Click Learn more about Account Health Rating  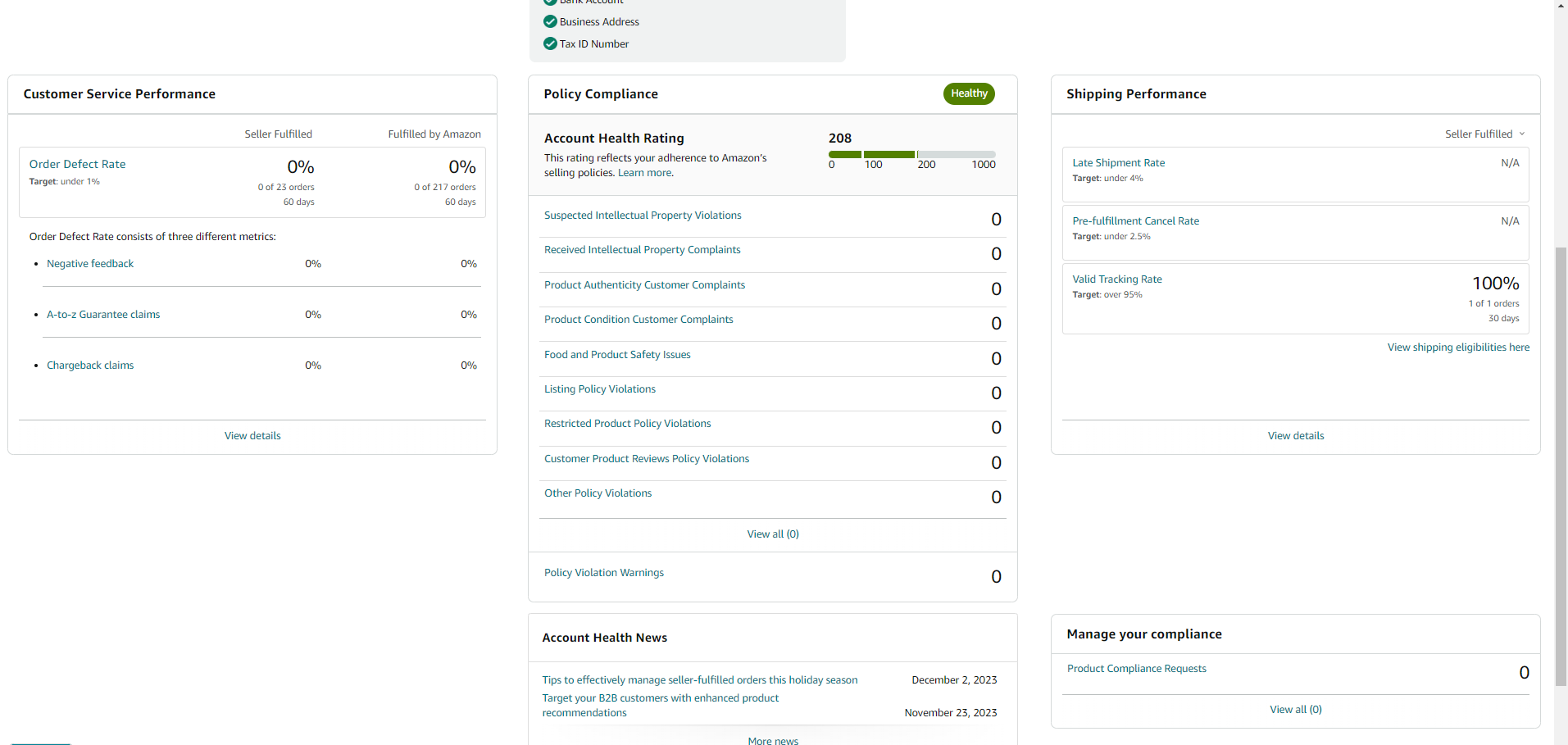tap(645, 172)
